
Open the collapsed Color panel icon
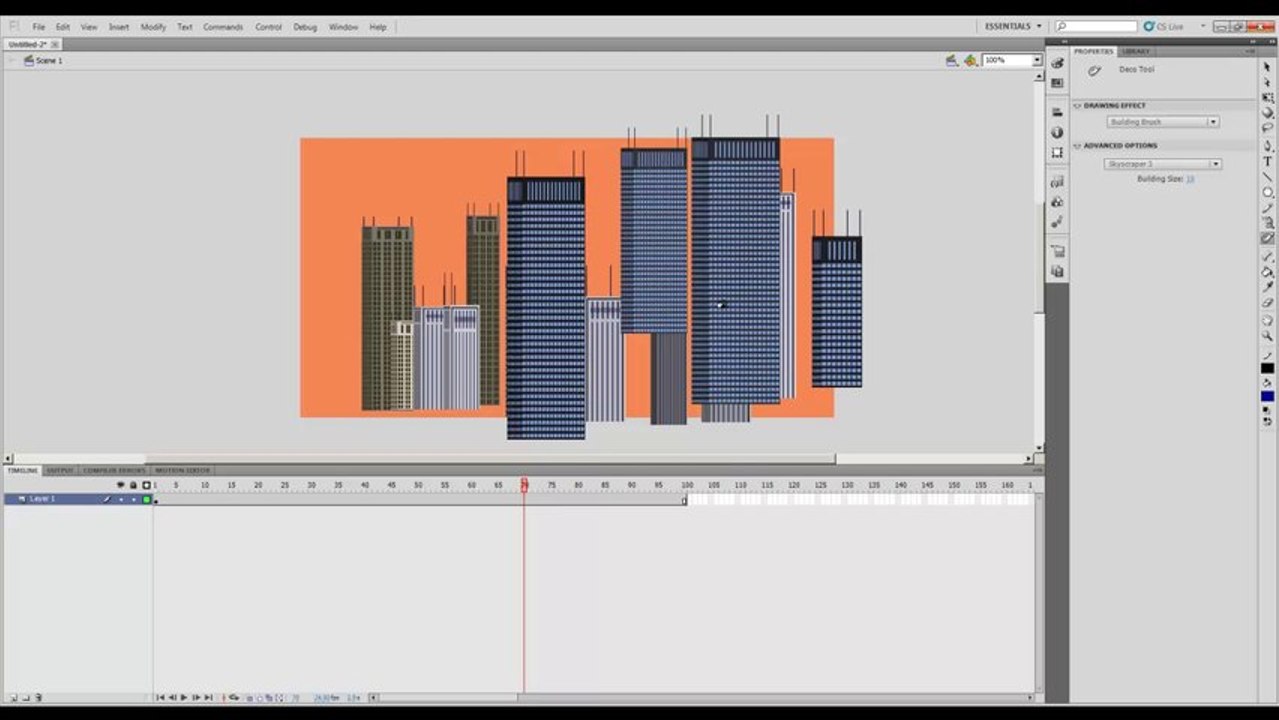tap(1057, 63)
